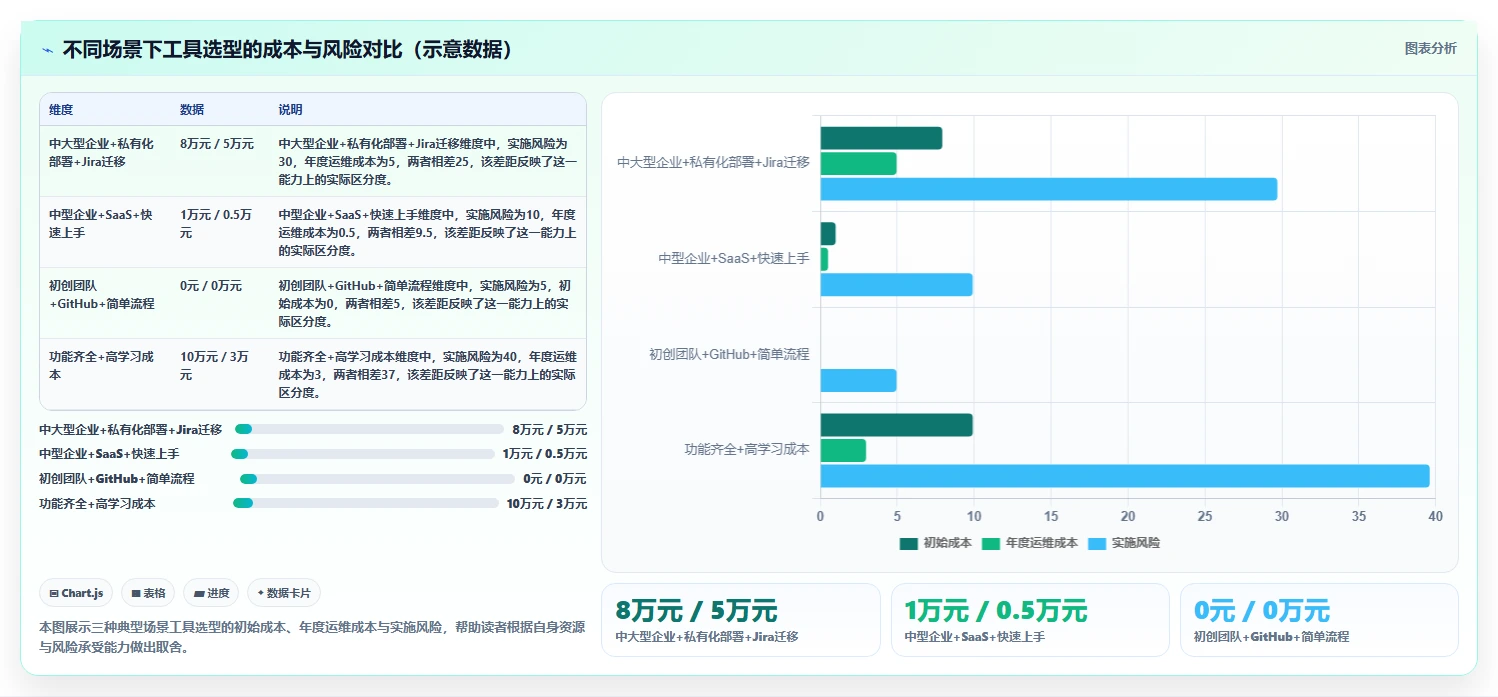1498x697 pixels.
Task: Click the 图表分析 label in header
Action: (x=1430, y=48)
